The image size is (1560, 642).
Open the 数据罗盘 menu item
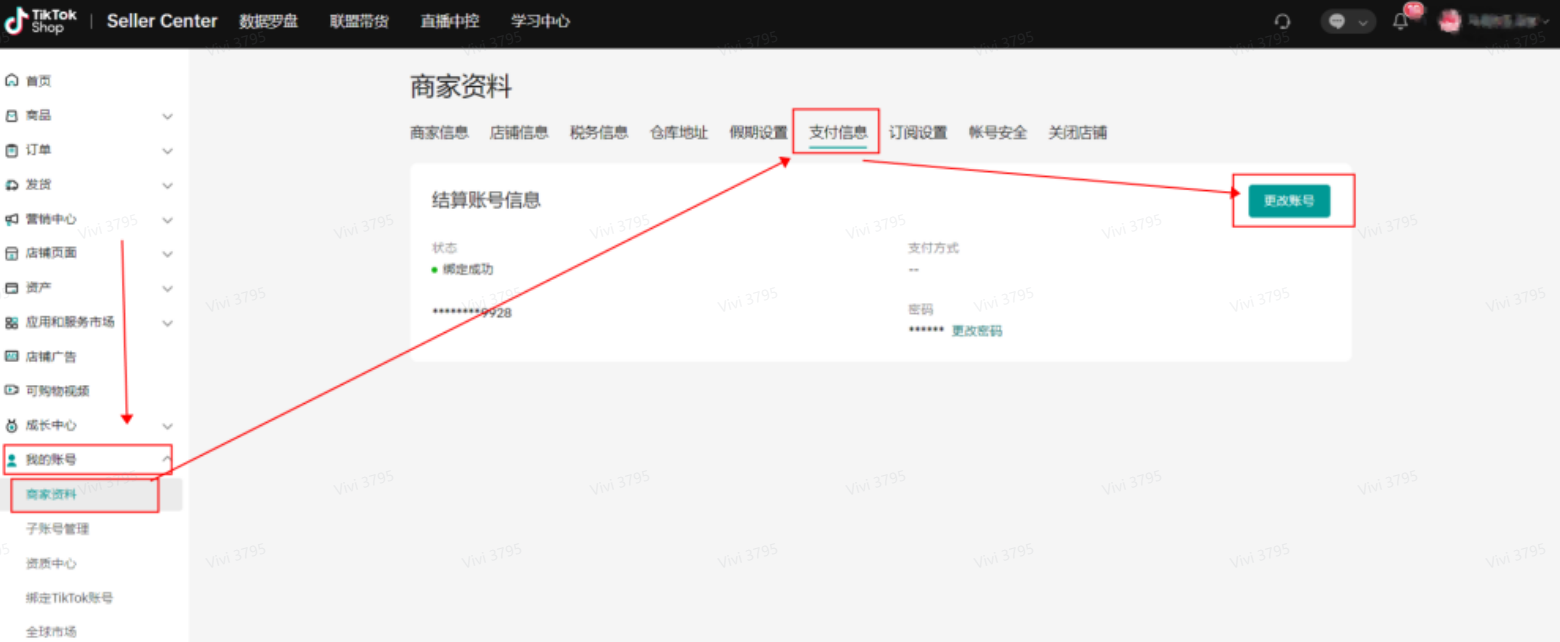tap(268, 20)
